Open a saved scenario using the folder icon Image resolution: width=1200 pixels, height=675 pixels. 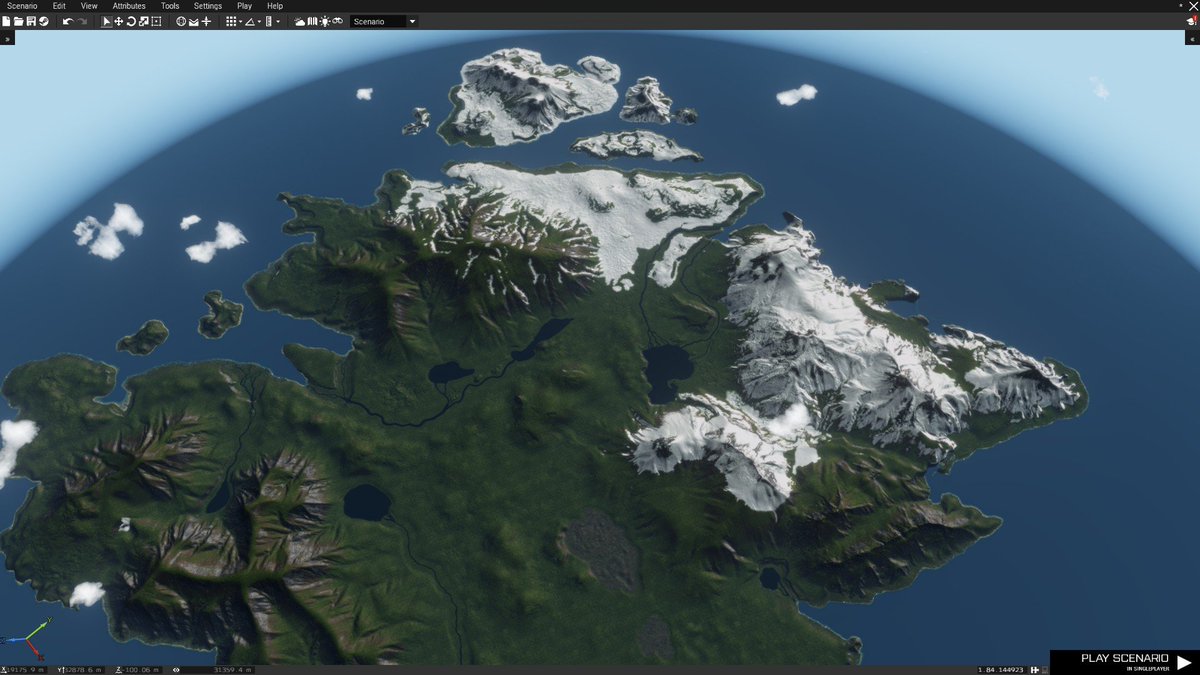17,20
